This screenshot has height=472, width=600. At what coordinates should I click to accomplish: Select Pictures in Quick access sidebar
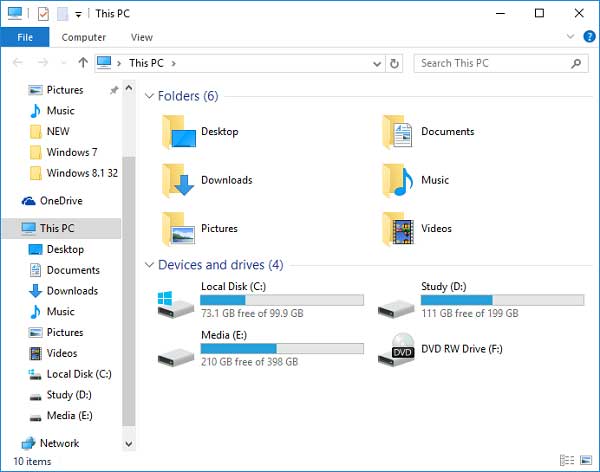pos(65,90)
